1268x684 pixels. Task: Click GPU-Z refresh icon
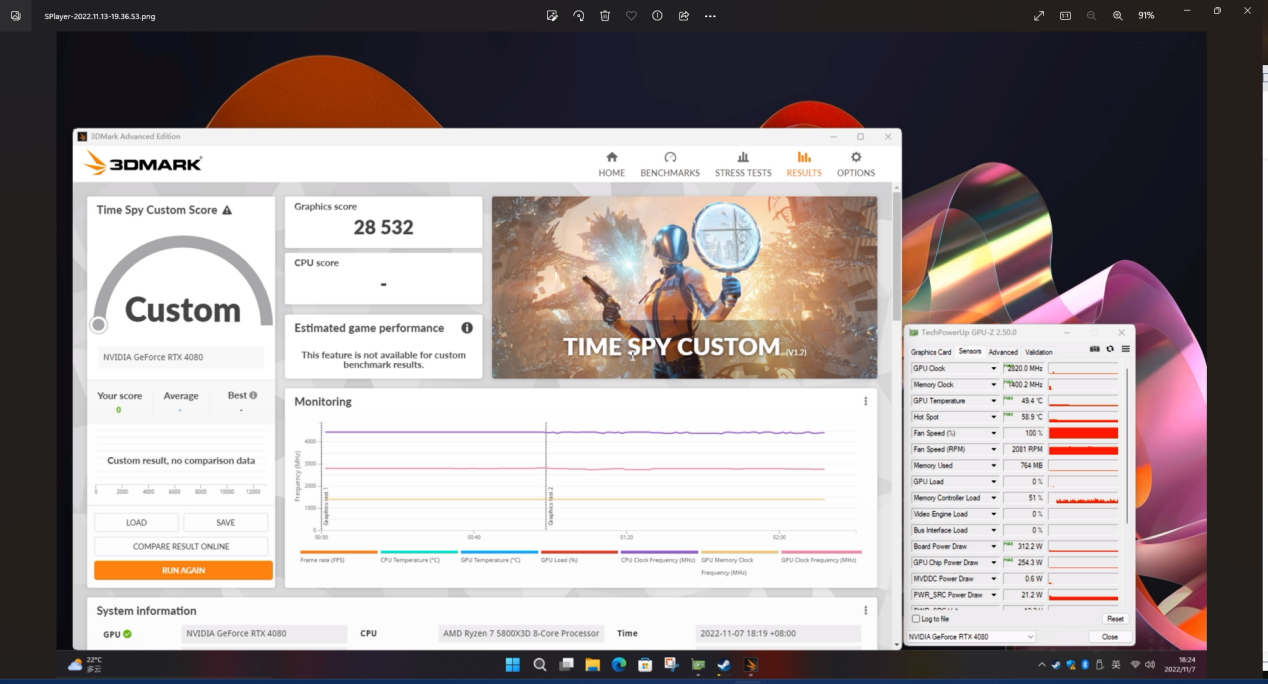1110,349
